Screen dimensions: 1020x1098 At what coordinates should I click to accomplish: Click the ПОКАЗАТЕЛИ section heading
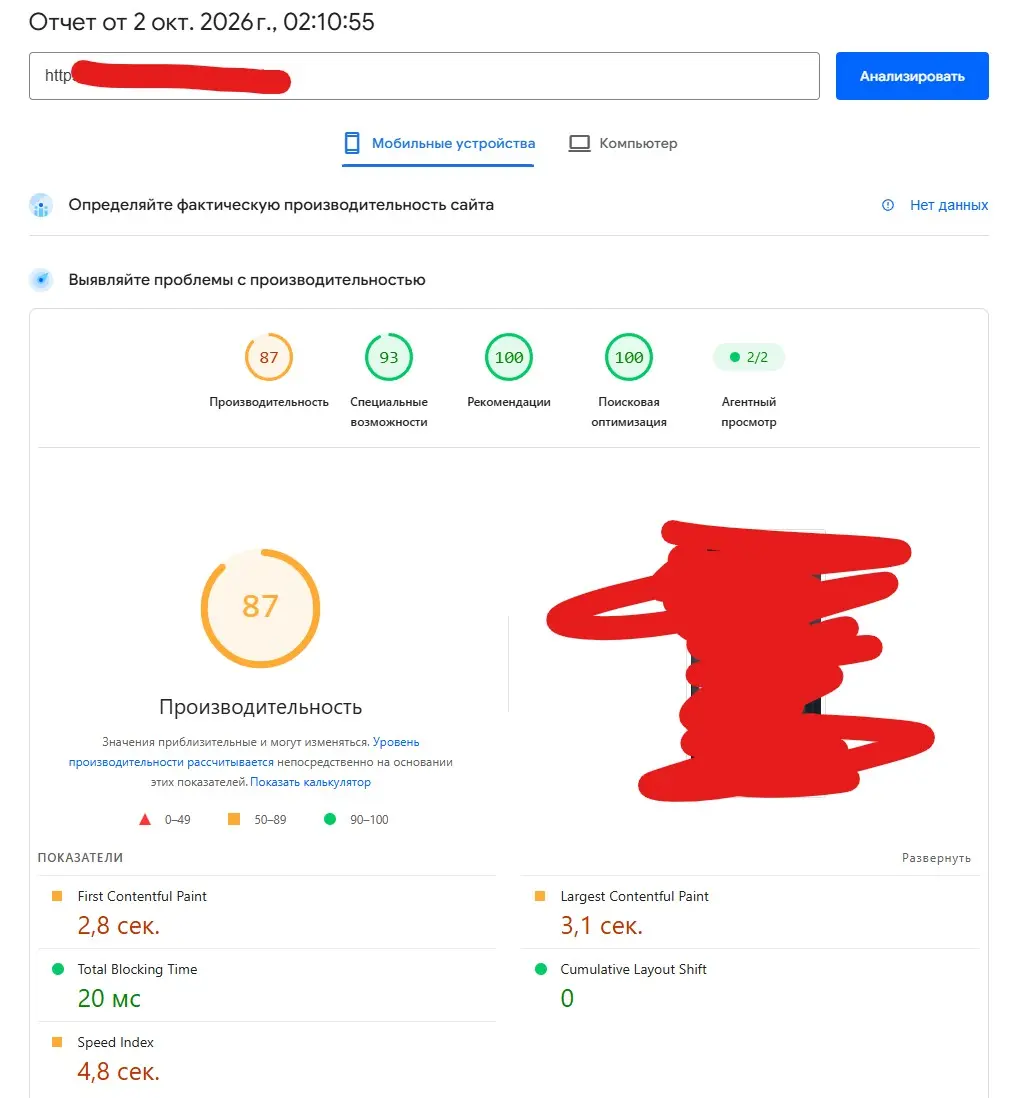[81, 858]
